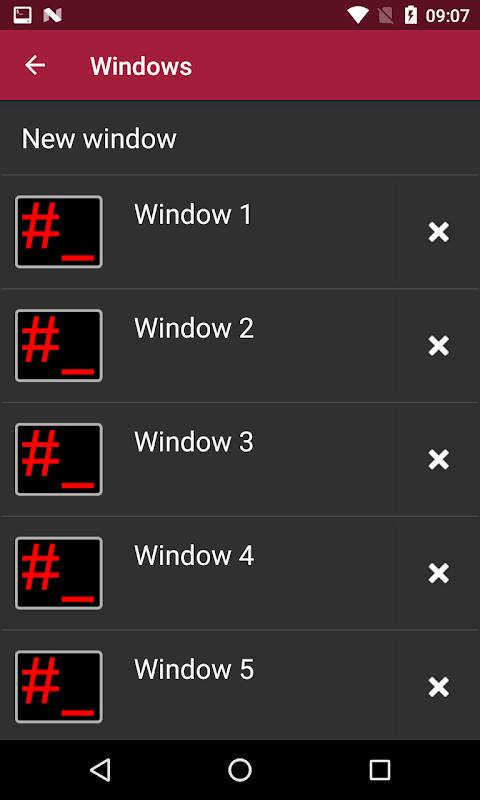Close Window 3 with its X icon
The image size is (480, 800).
(439, 460)
